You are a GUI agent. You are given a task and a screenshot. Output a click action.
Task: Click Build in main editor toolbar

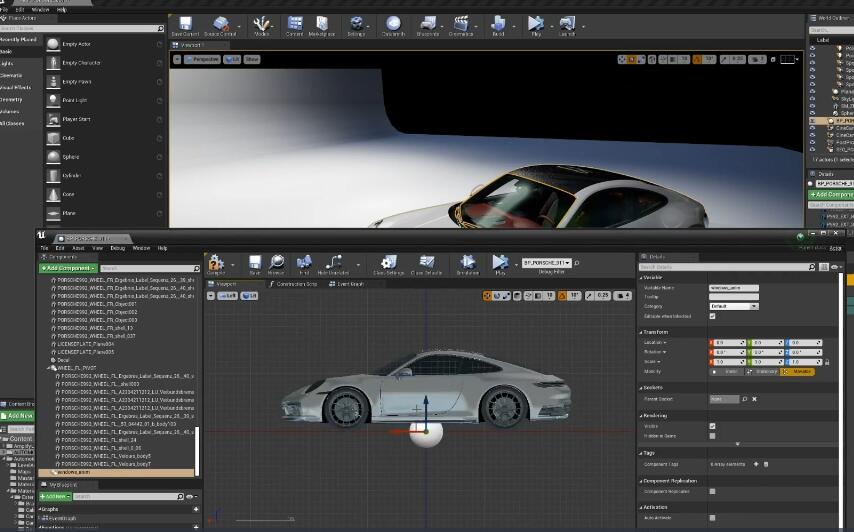(498, 26)
